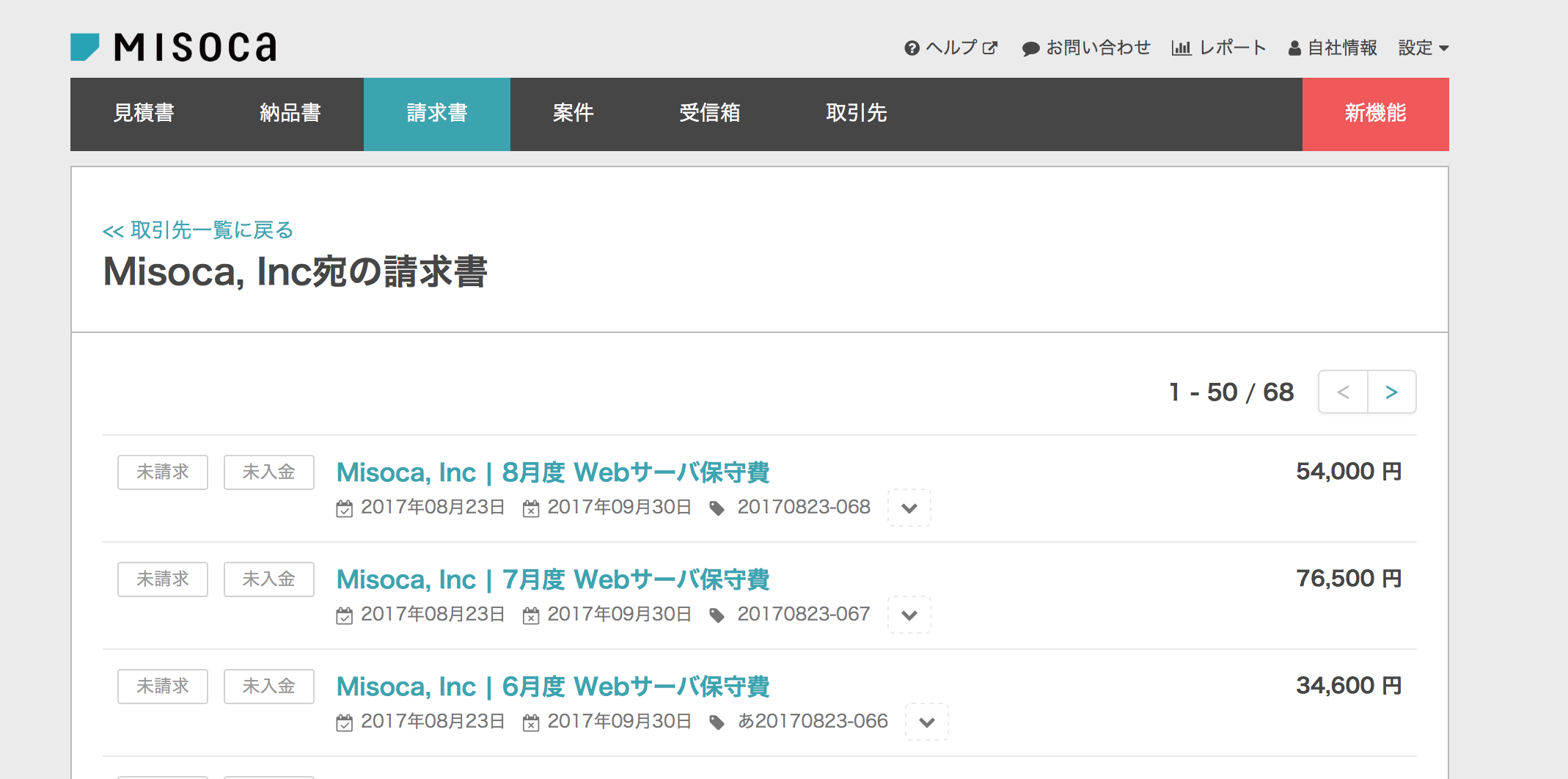Click due-date calendar icon on 8月度 invoice
The height and width of the screenshot is (779, 1568).
531,508
